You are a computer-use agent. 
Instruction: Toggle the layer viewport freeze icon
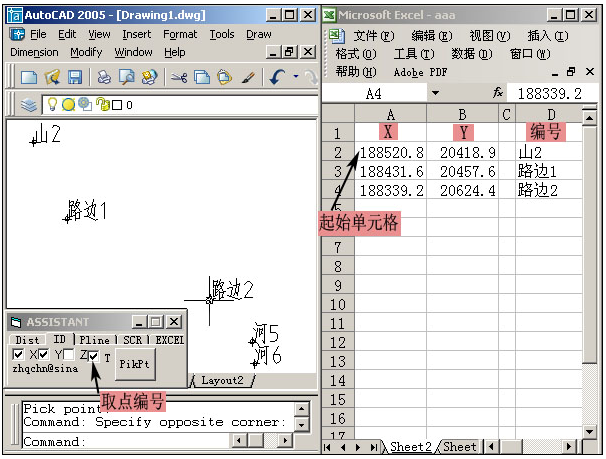pos(85,104)
